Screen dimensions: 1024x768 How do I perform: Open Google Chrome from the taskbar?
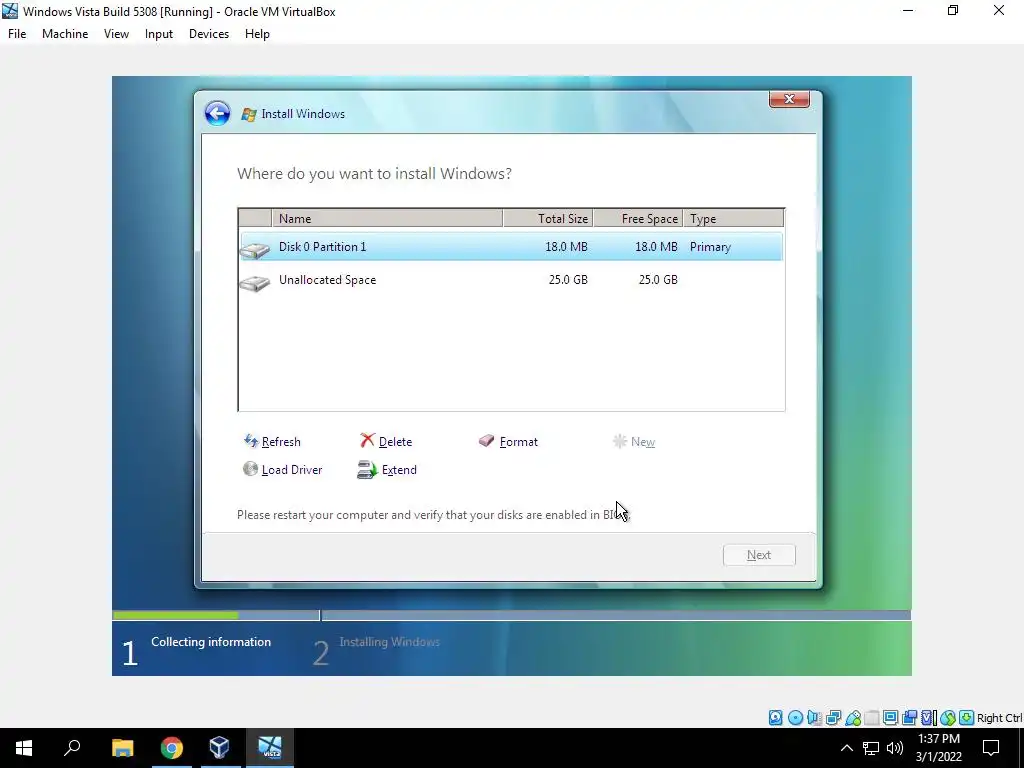click(x=171, y=748)
